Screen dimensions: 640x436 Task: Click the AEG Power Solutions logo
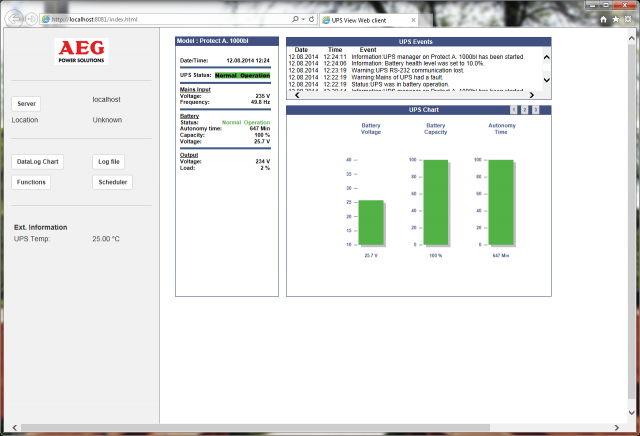[82, 51]
